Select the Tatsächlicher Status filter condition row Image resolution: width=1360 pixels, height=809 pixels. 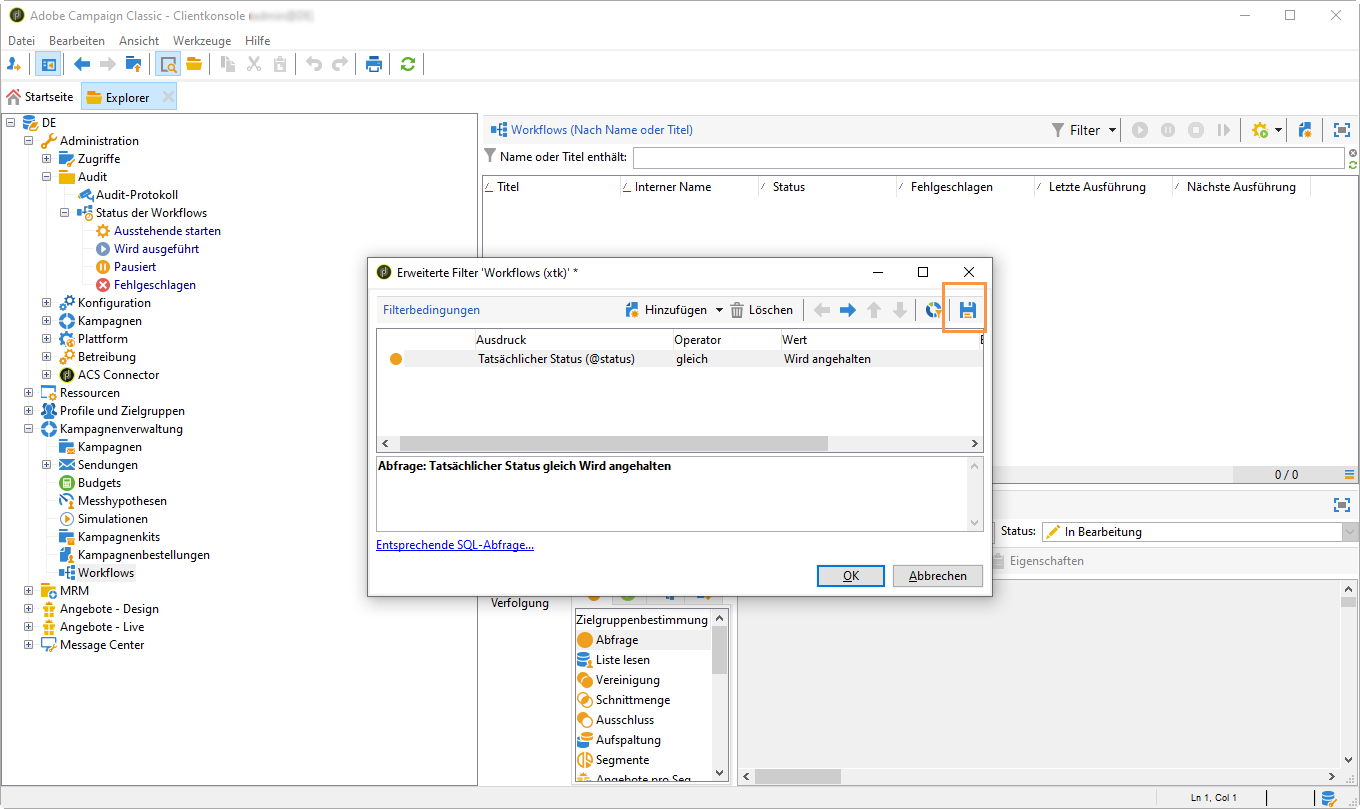(680, 359)
